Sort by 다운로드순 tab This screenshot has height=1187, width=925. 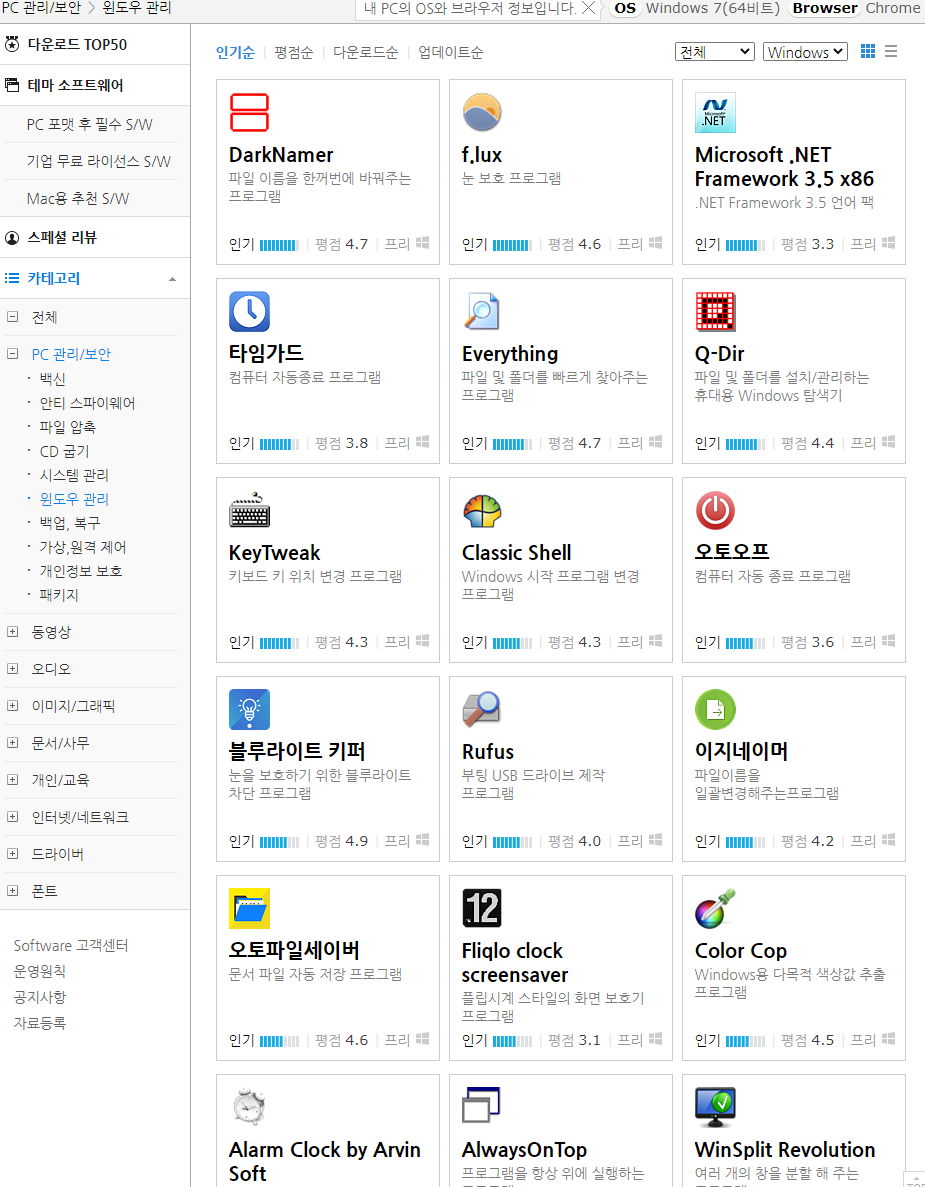(366, 52)
